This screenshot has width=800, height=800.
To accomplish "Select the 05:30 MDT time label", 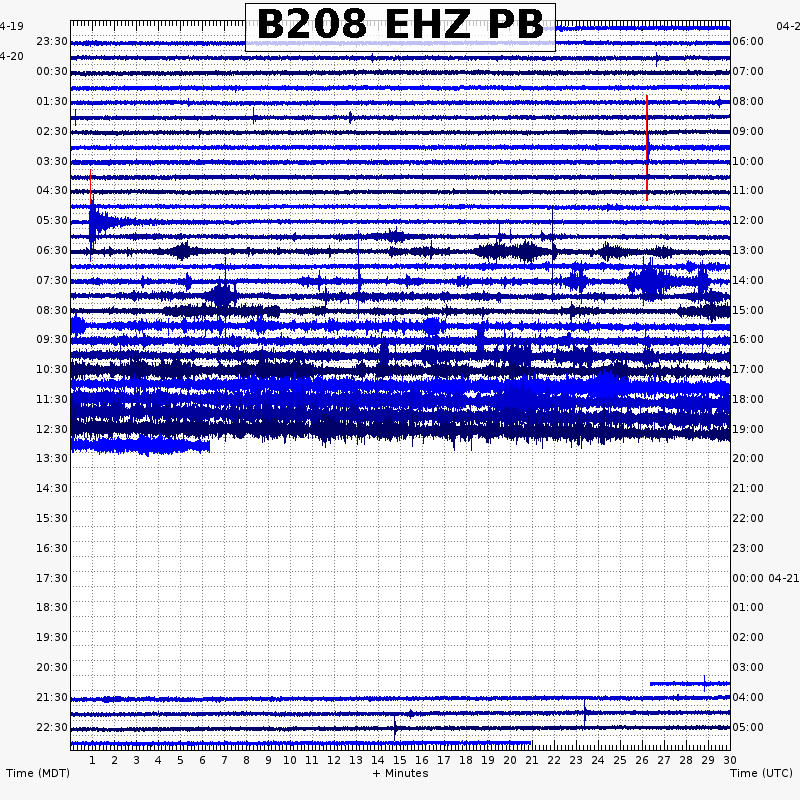I will pos(52,220).
